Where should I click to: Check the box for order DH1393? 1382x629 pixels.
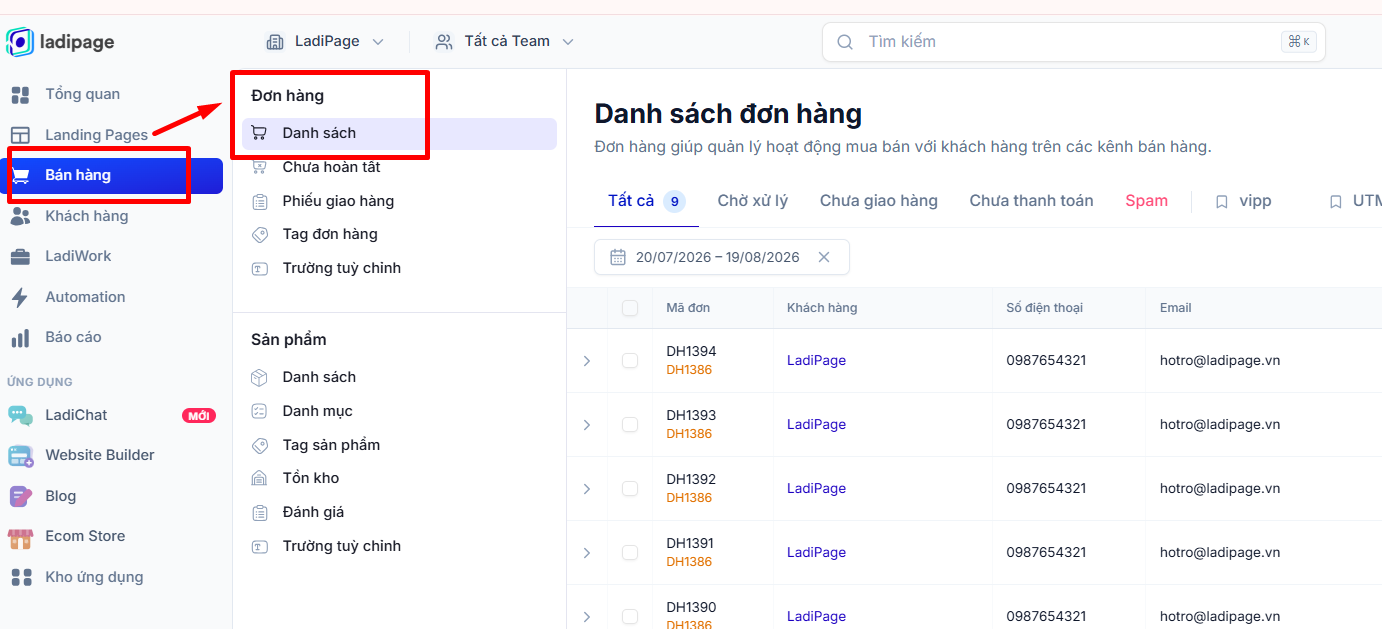(630, 425)
